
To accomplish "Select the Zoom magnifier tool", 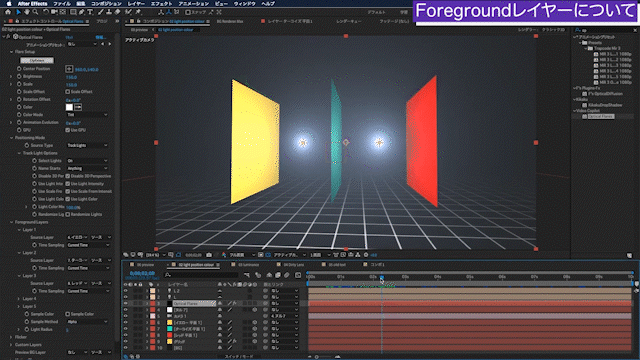I will click(x=36, y=12).
